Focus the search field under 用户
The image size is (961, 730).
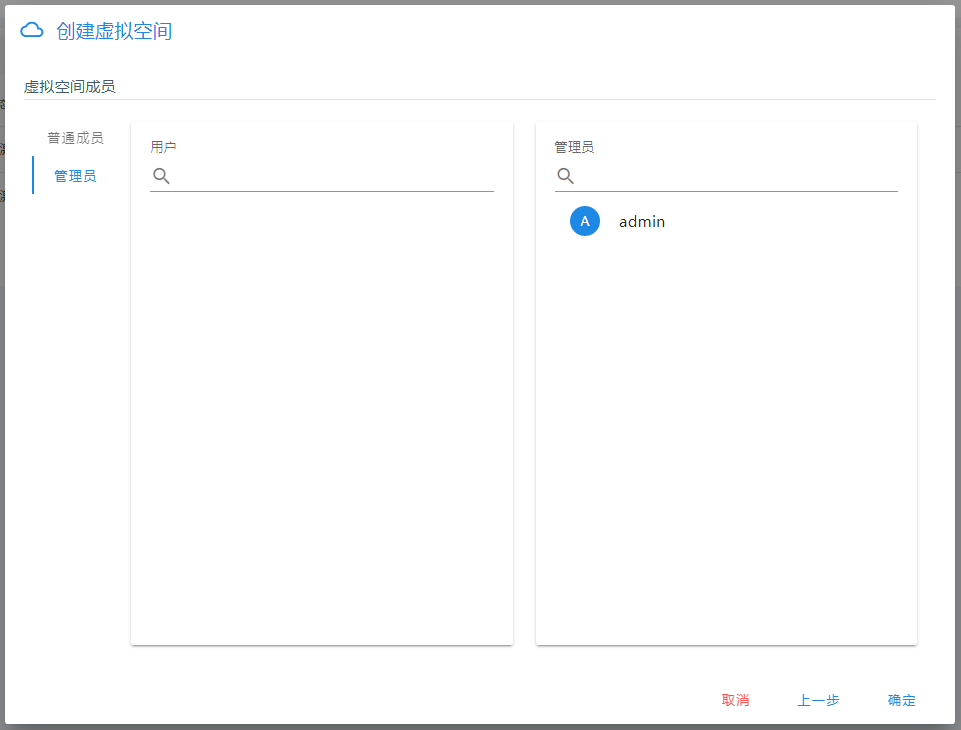[334, 177]
